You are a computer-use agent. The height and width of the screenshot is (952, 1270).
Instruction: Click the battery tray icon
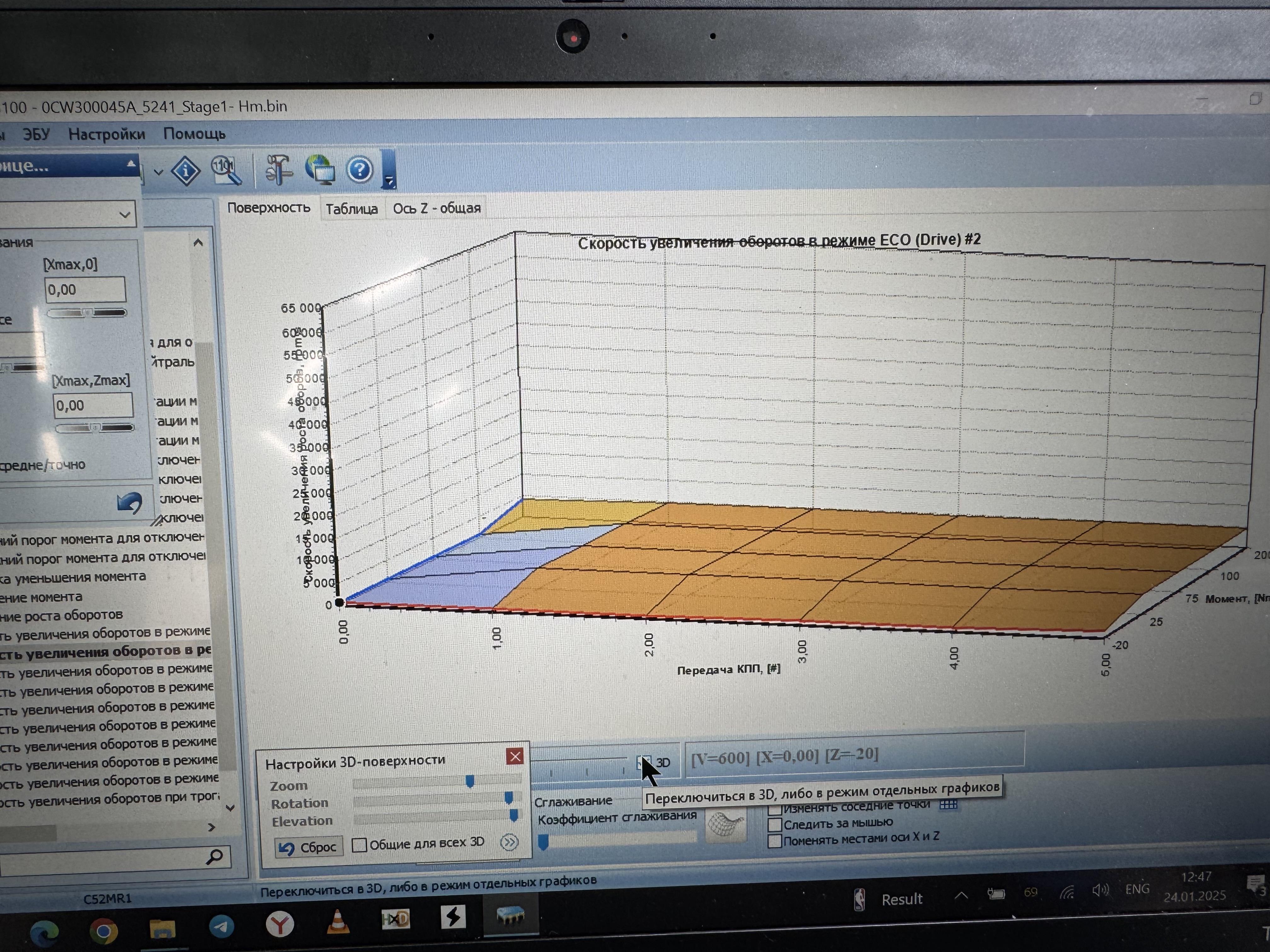[996, 894]
